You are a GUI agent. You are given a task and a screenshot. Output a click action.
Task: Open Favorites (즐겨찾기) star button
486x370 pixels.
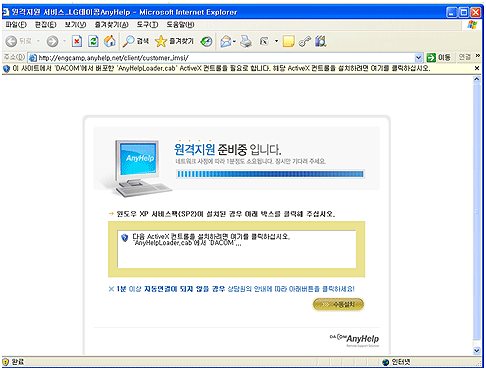(174, 41)
